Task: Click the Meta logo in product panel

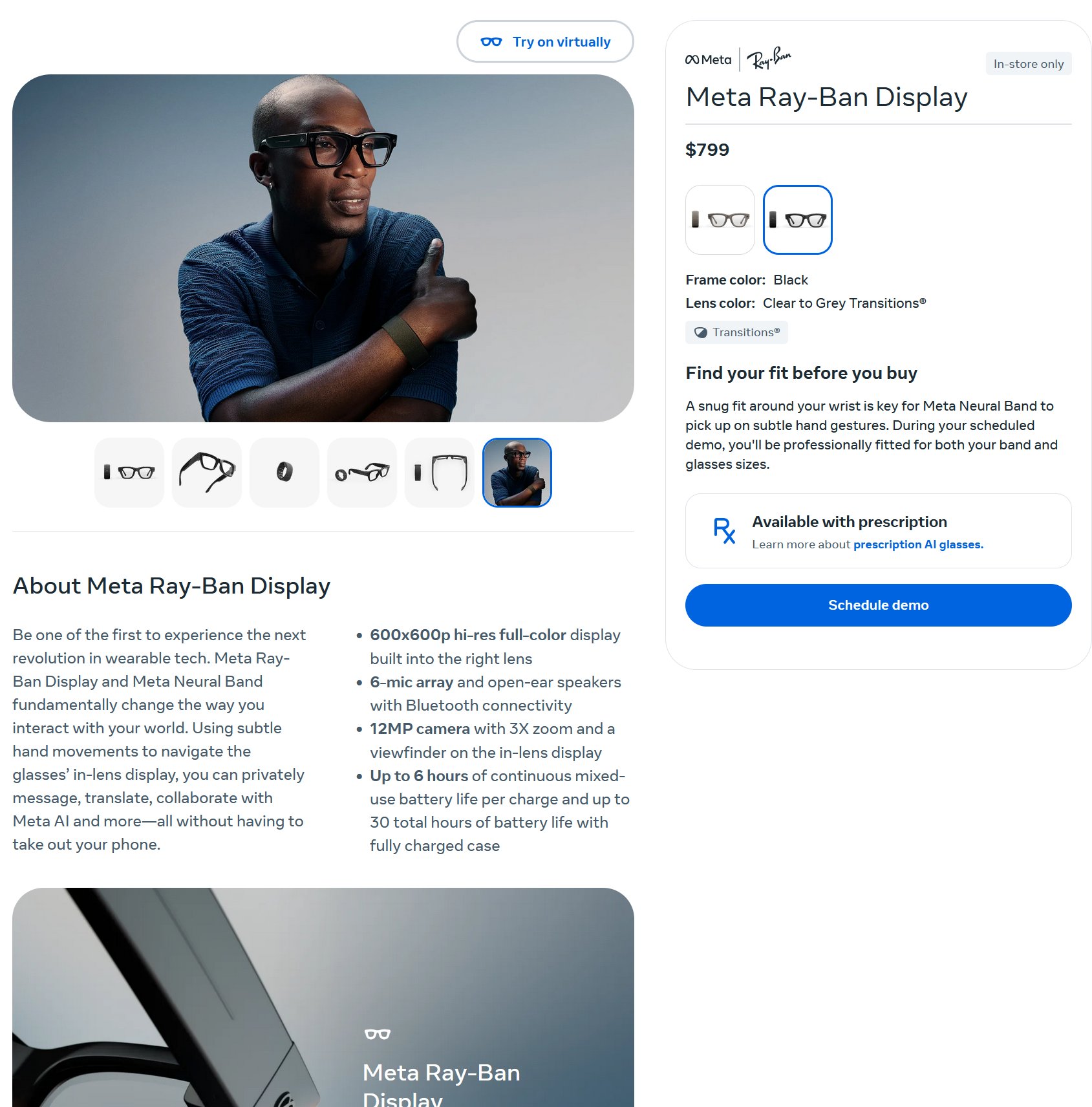Action: (x=709, y=59)
